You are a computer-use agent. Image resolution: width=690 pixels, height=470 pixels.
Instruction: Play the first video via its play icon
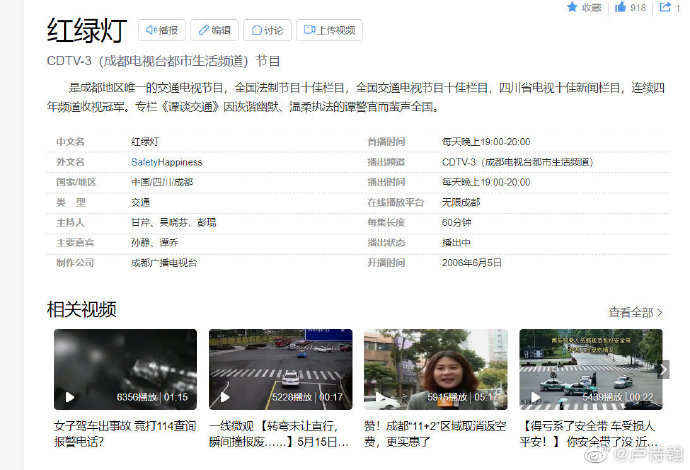point(69,397)
